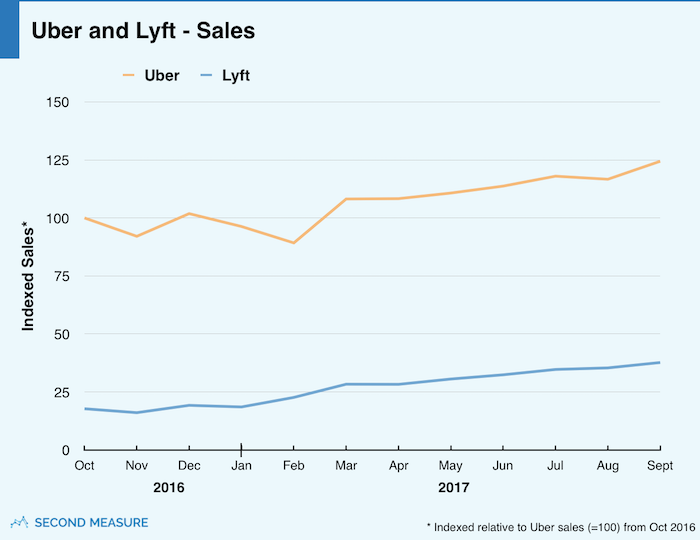Click Lyft's March data point

coord(346,384)
